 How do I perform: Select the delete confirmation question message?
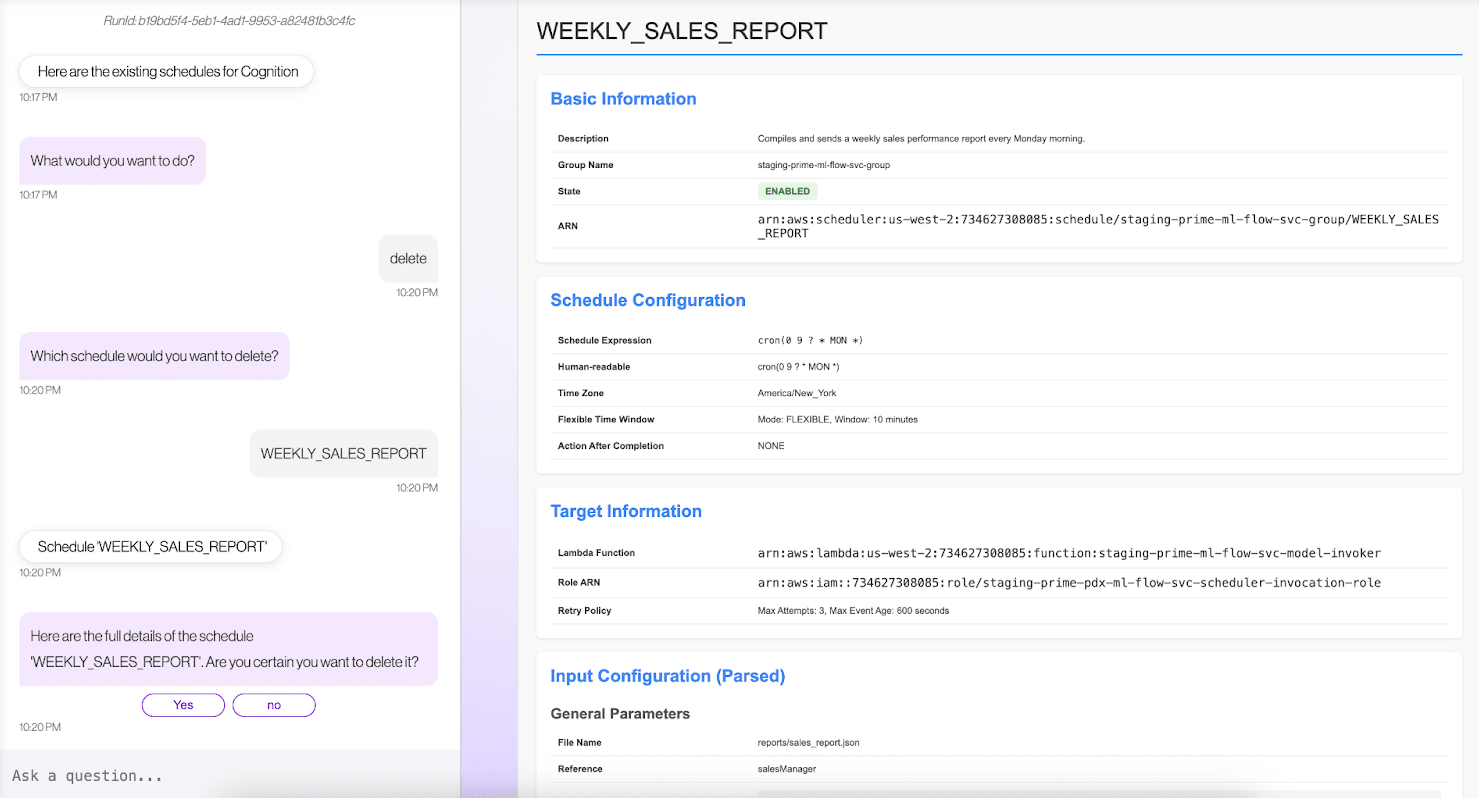[x=229, y=649]
